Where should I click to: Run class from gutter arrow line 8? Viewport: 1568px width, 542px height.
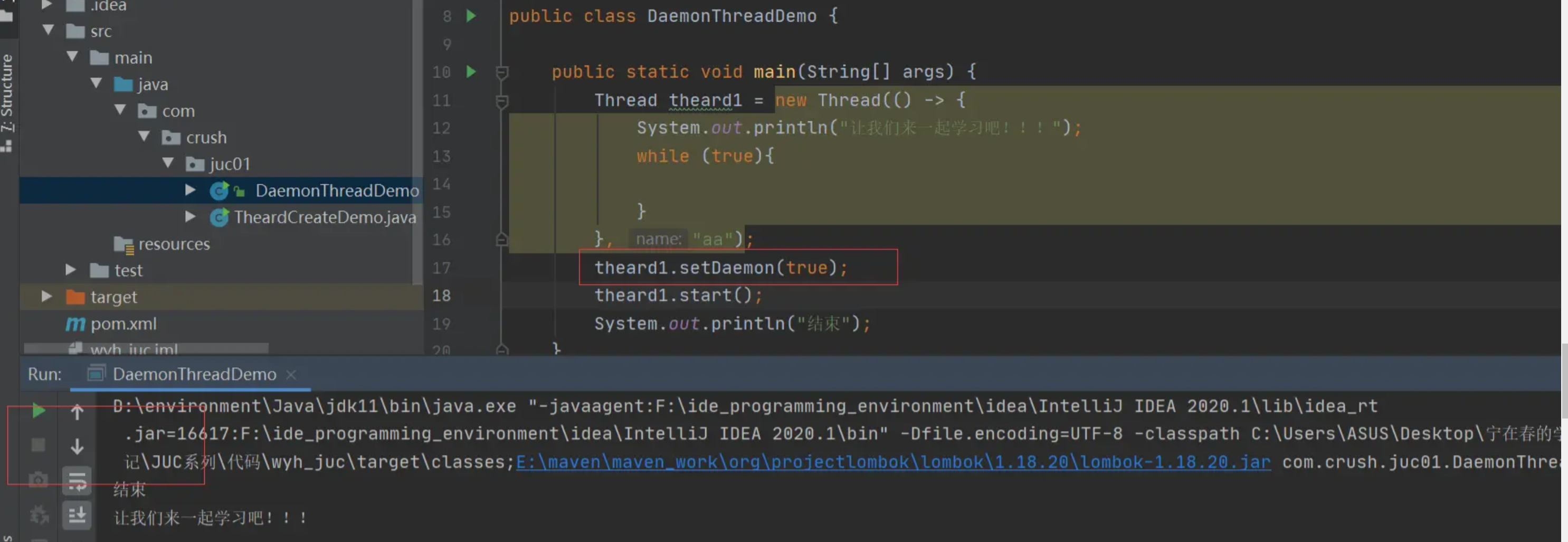point(471,16)
